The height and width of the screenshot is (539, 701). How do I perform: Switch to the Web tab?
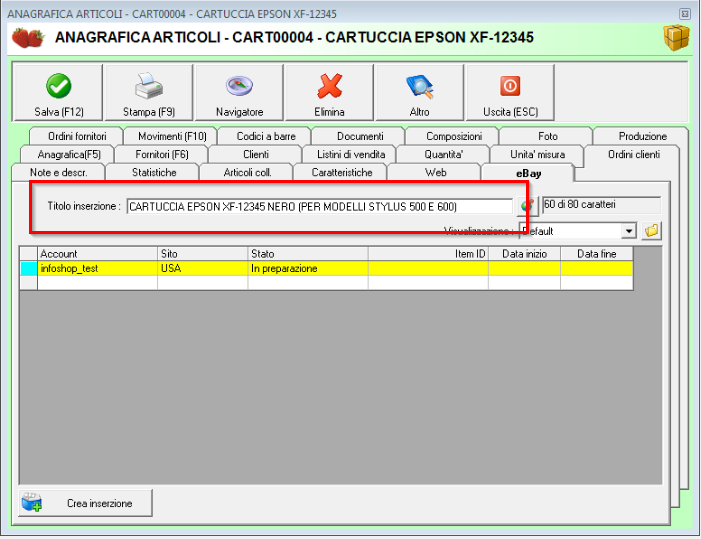435,173
